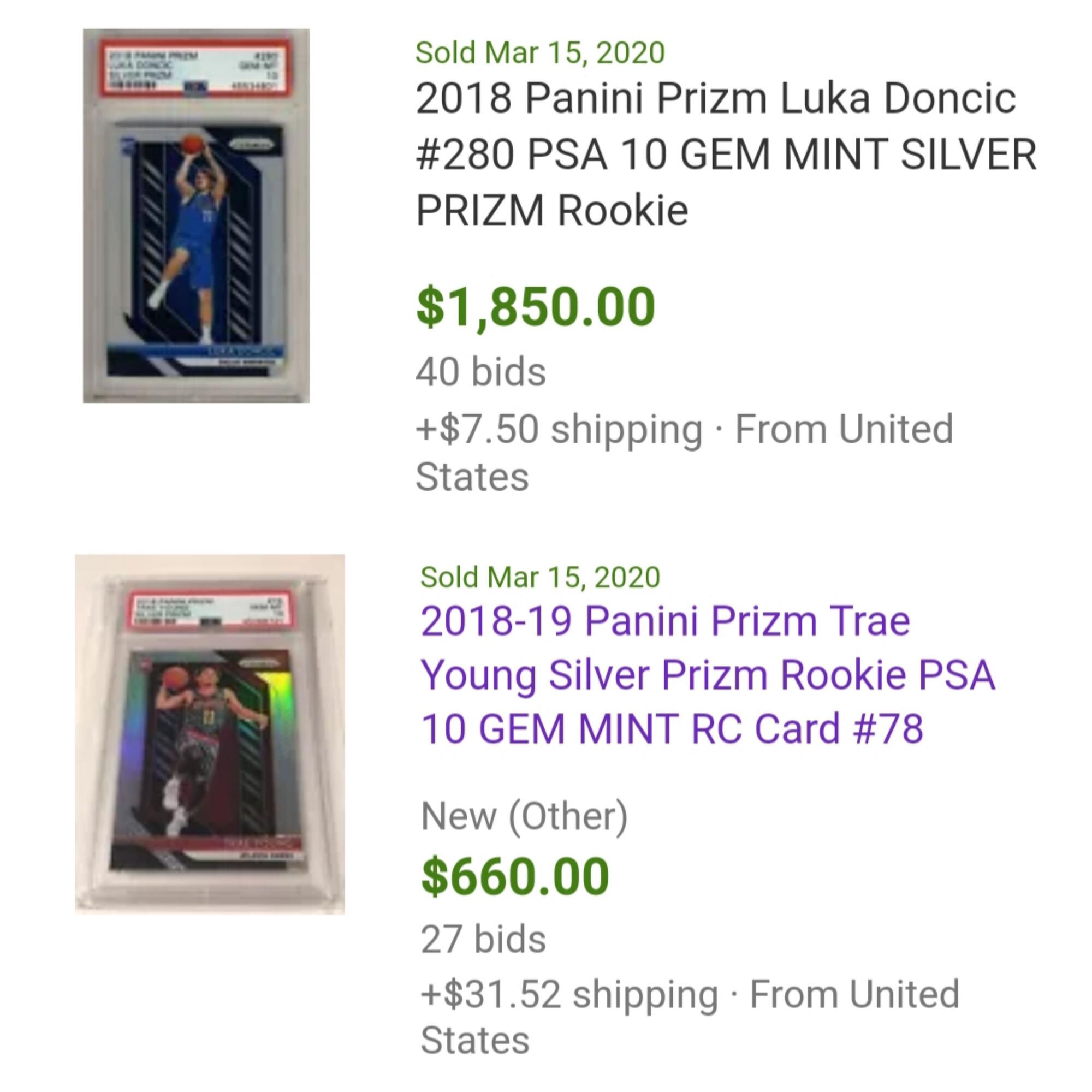Click the New (Other) condition label
The image size is (1092, 1092).
click(x=524, y=816)
